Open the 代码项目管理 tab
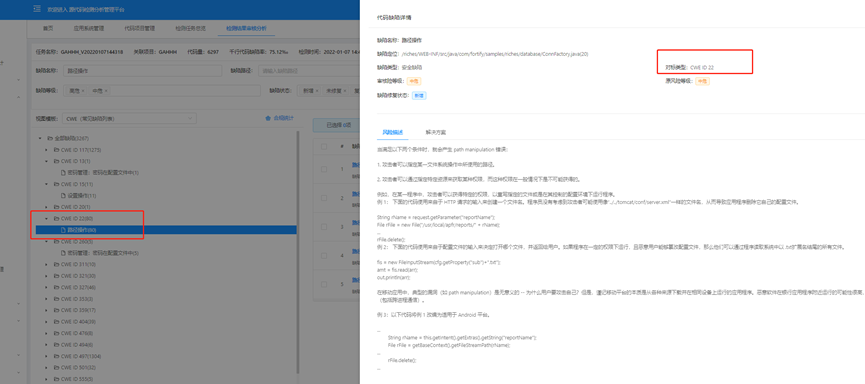The height and width of the screenshot is (384, 865). click(x=140, y=28)
